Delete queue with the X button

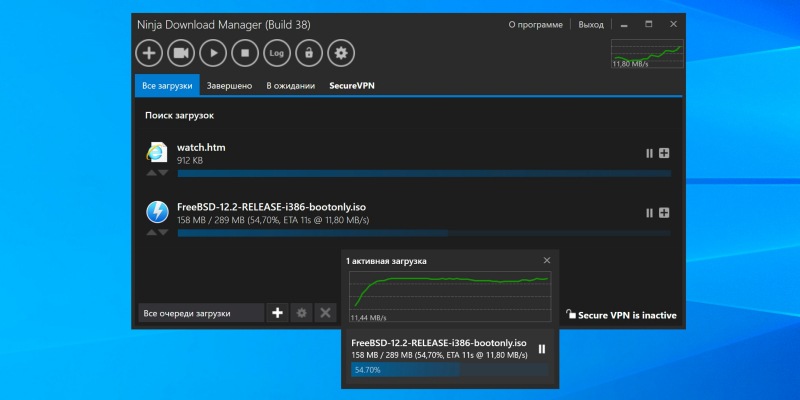coord(326,313)
